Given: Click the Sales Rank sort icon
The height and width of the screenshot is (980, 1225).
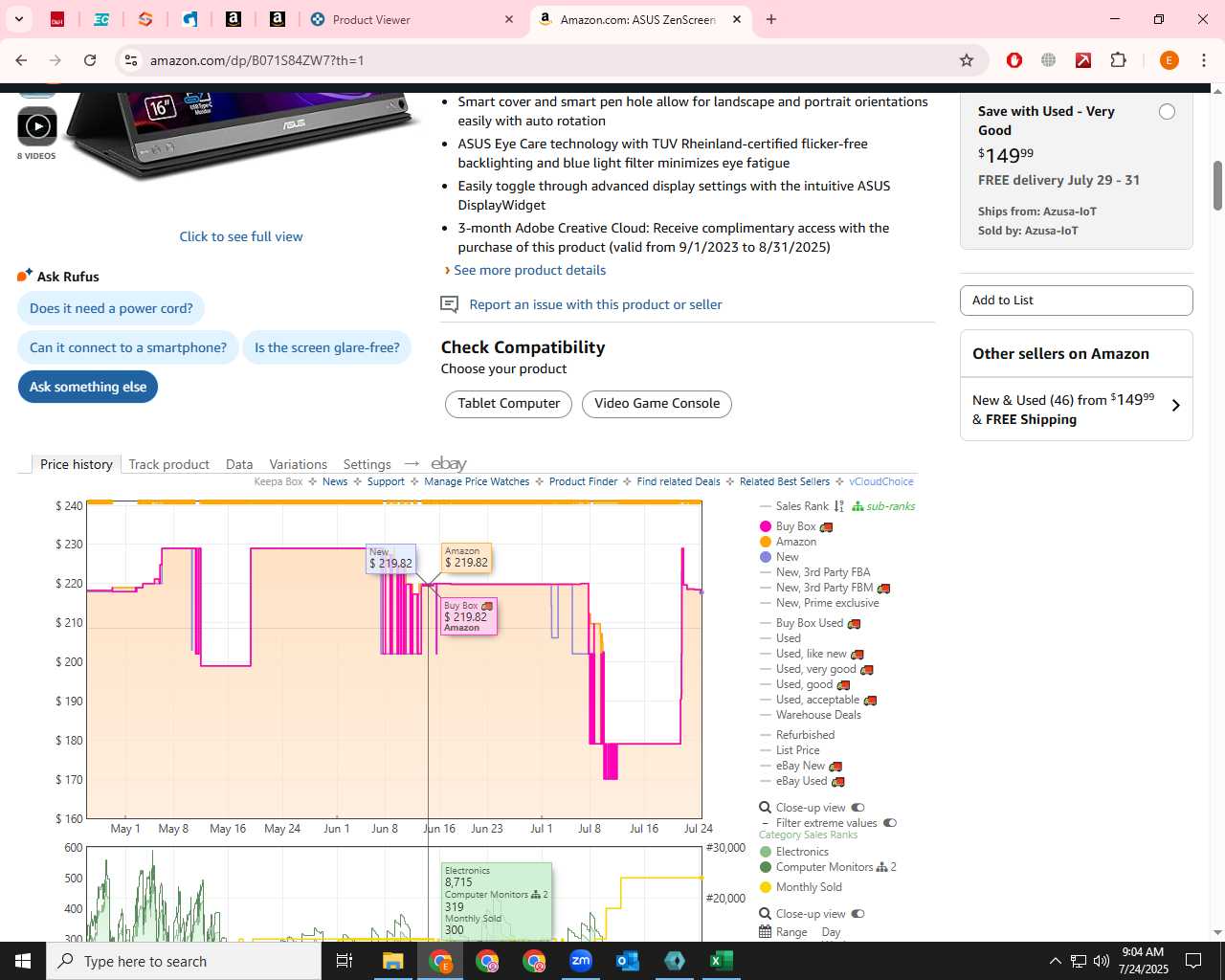Looking at the screenshot, I should (839, 506).
